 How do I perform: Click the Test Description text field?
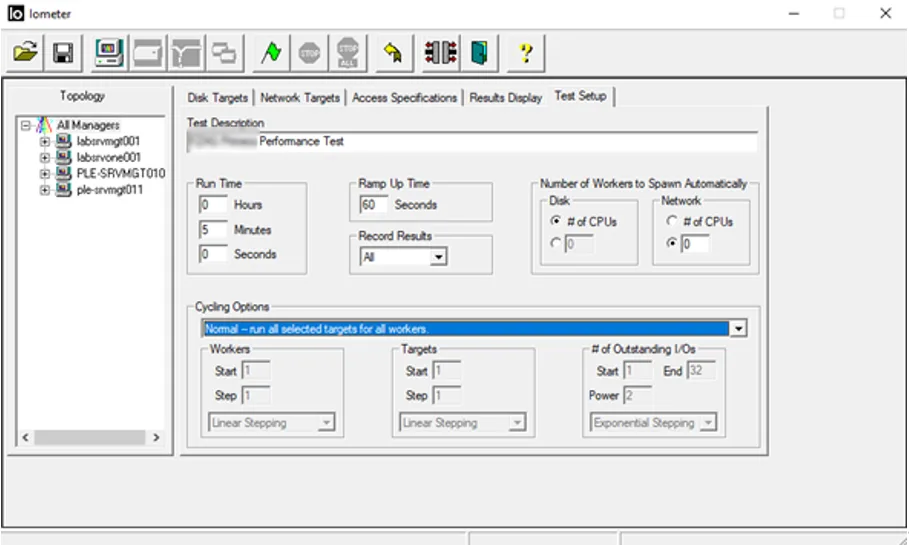[472, 141]
